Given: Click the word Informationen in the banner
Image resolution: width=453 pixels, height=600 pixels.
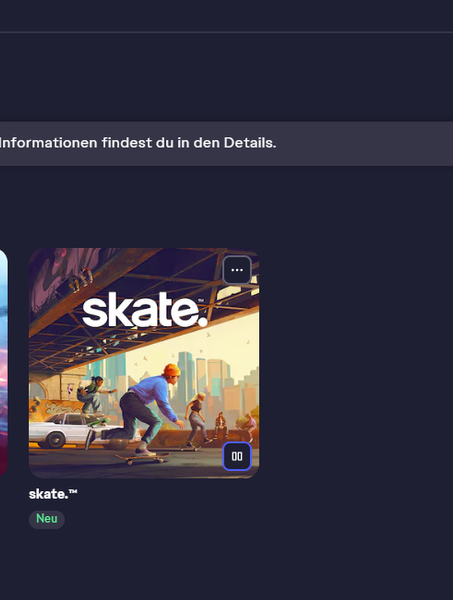Looking at the screenshot, I should click(x=48, y=143).
